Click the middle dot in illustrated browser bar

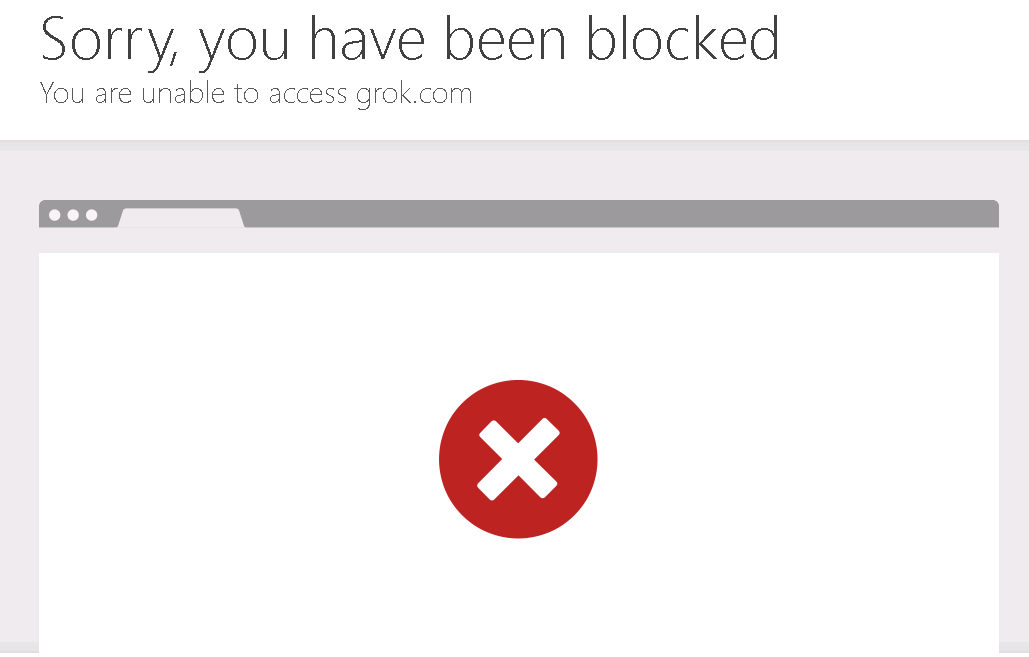click(74, 215)
